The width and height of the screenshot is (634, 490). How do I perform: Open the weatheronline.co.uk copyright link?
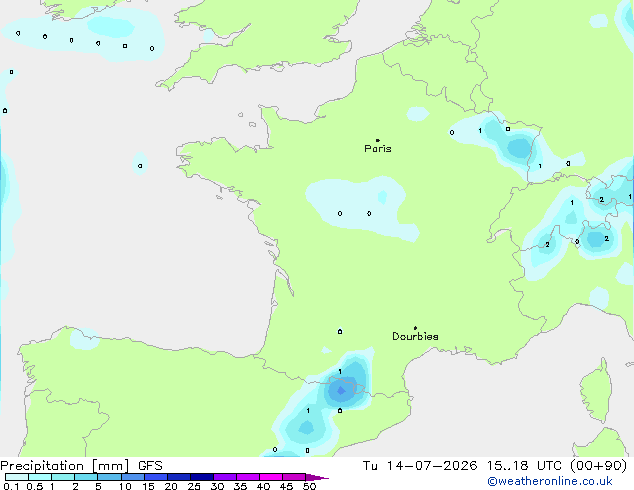coord(550,481)
